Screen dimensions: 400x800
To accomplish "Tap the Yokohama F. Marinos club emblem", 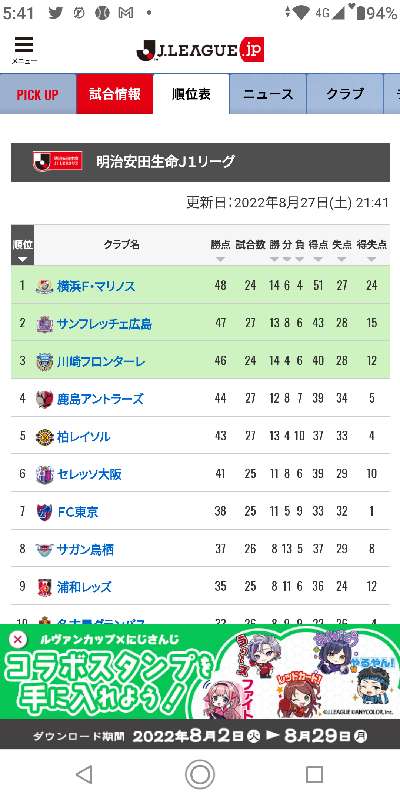I will point(44,286).
